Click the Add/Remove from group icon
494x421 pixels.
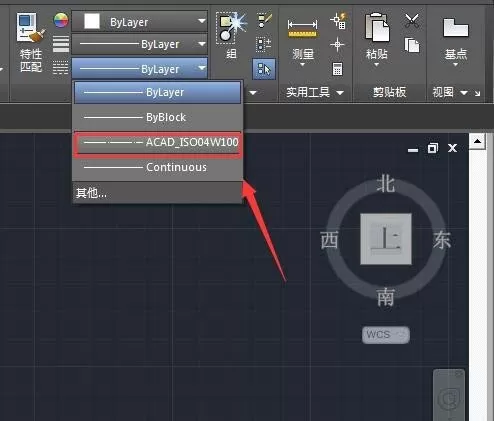pos(264,44)
